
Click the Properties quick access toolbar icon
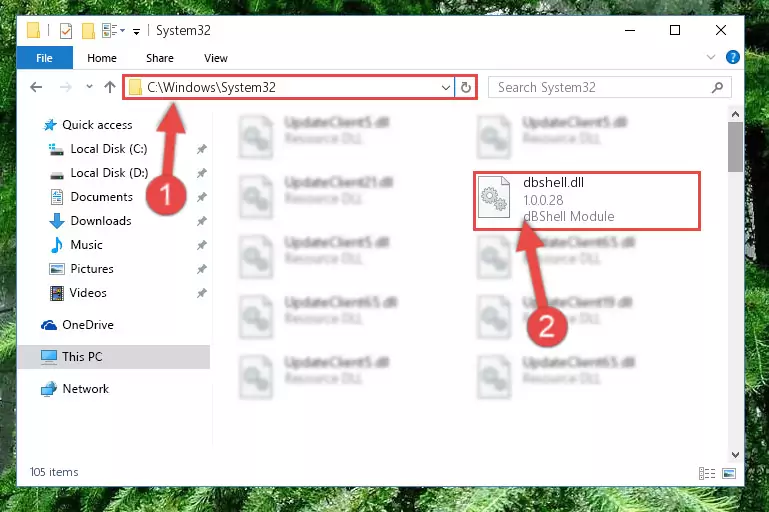66,30
